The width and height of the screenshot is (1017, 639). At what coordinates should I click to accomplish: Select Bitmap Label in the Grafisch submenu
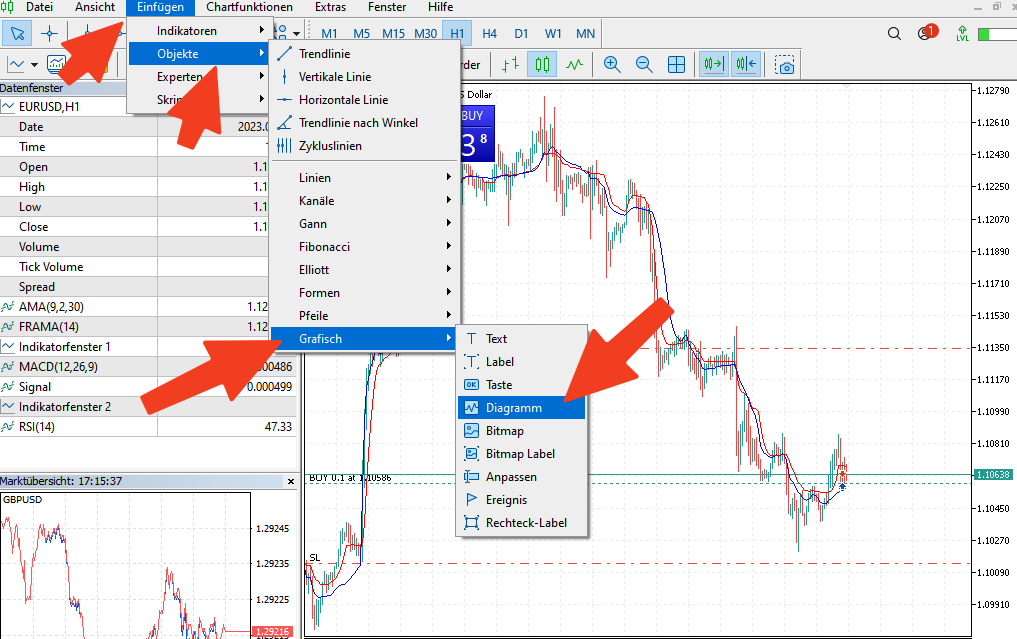520,453
